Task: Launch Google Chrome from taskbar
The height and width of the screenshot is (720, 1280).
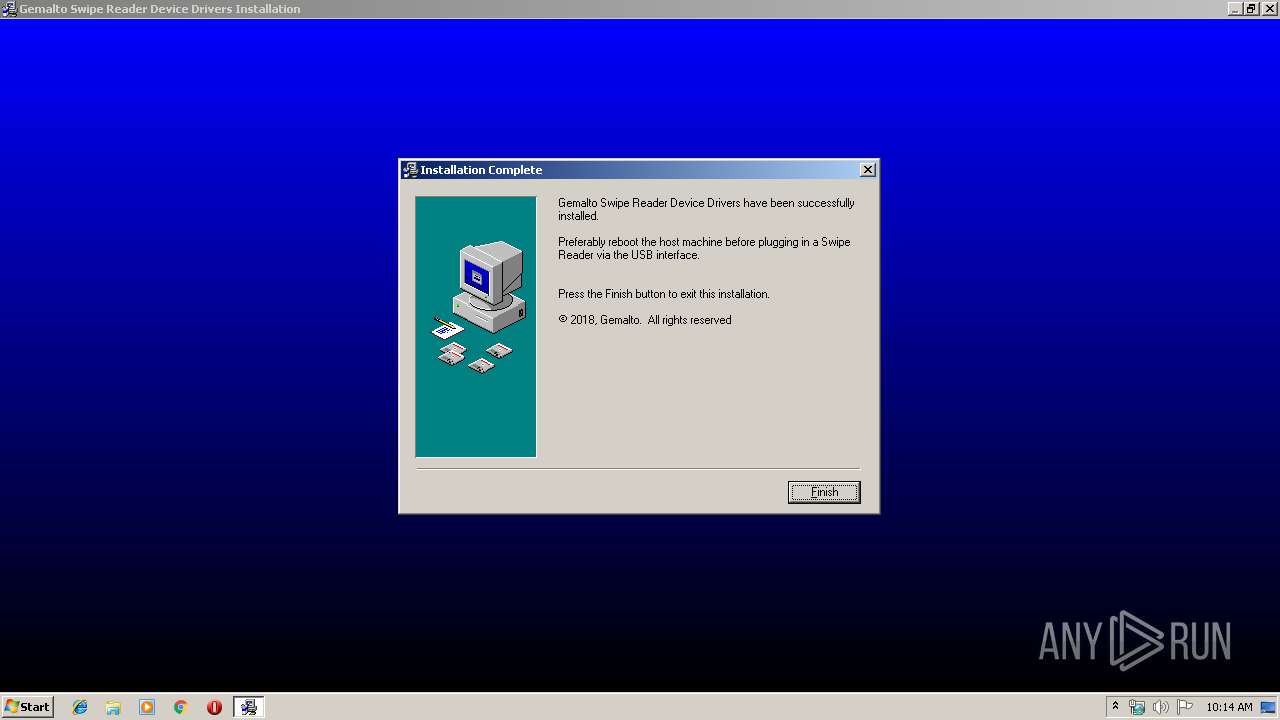Action: point(181,707)
